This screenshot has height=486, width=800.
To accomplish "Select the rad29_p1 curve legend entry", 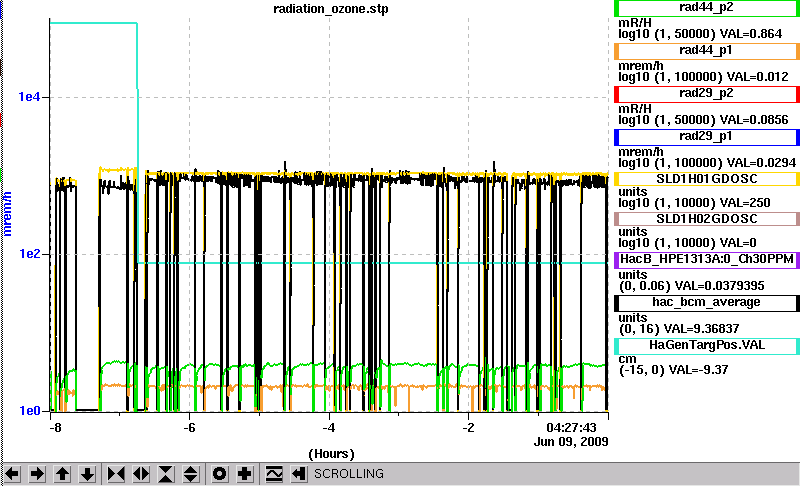I will click(707, 137).
